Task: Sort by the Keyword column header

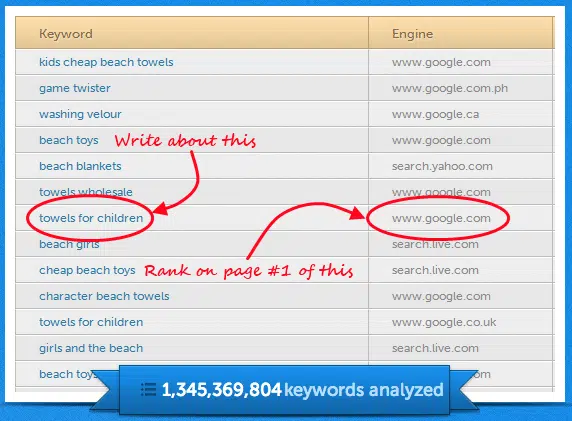Action: (66, 34)
